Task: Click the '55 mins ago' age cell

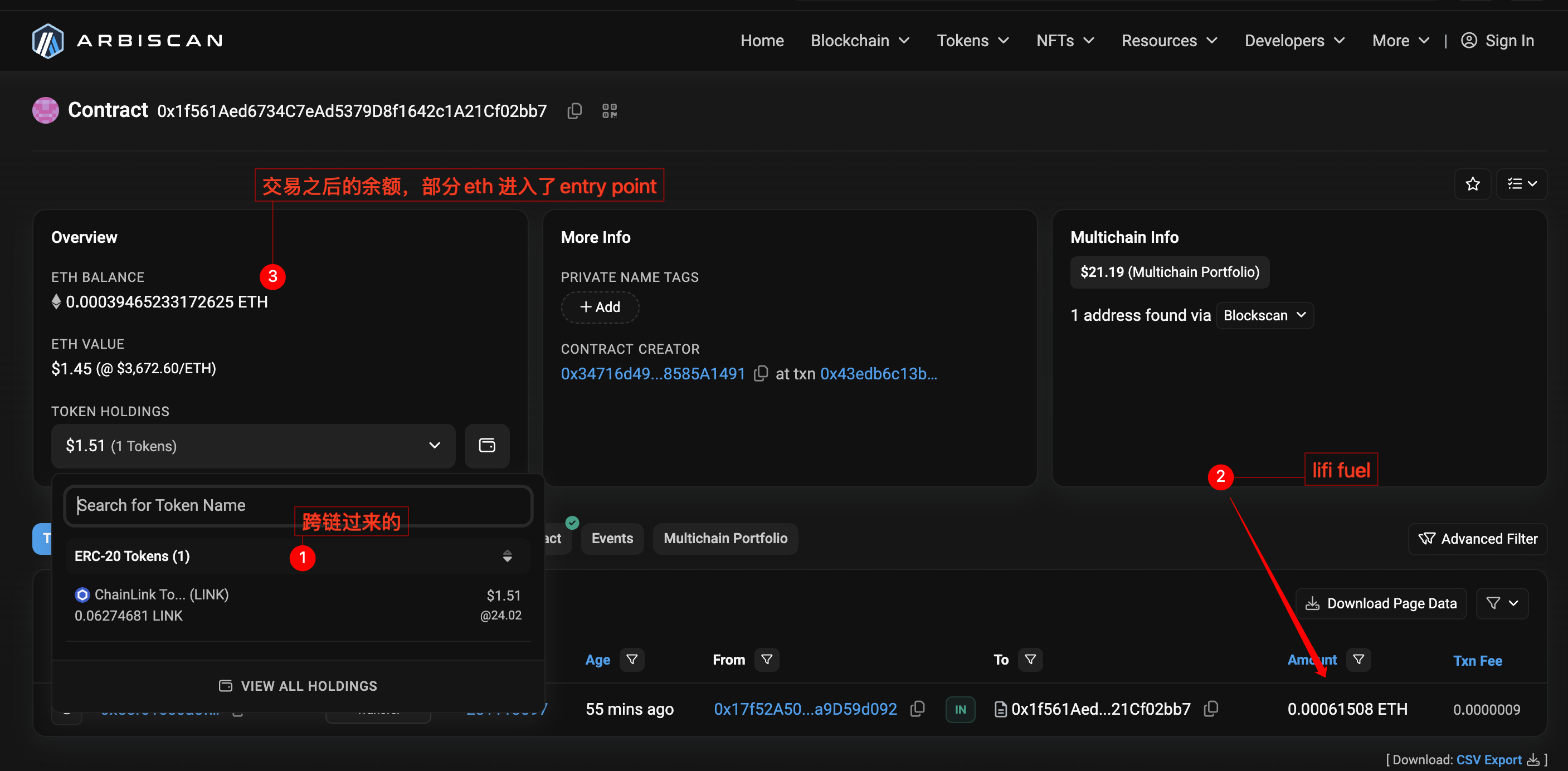Action: [630, 709]
